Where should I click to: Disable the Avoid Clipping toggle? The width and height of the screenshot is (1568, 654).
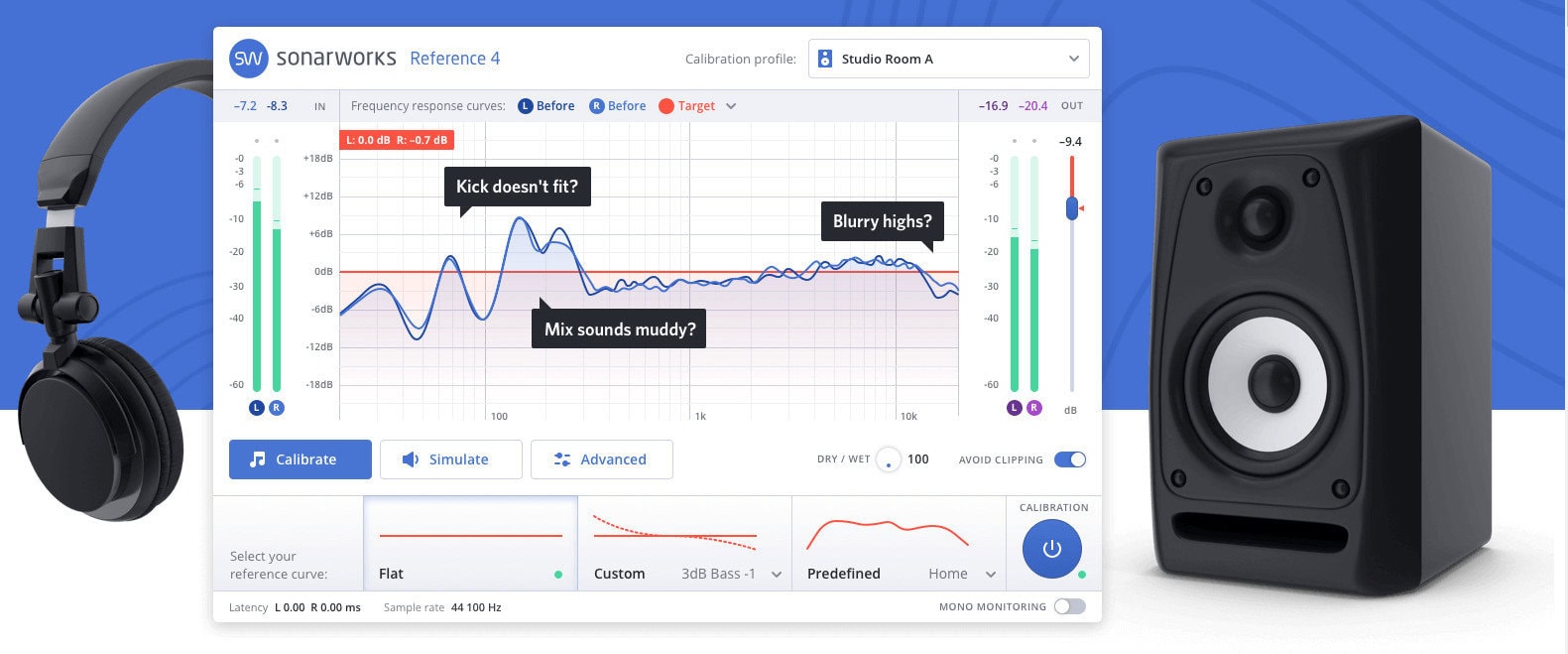(x=1070, y=459)
